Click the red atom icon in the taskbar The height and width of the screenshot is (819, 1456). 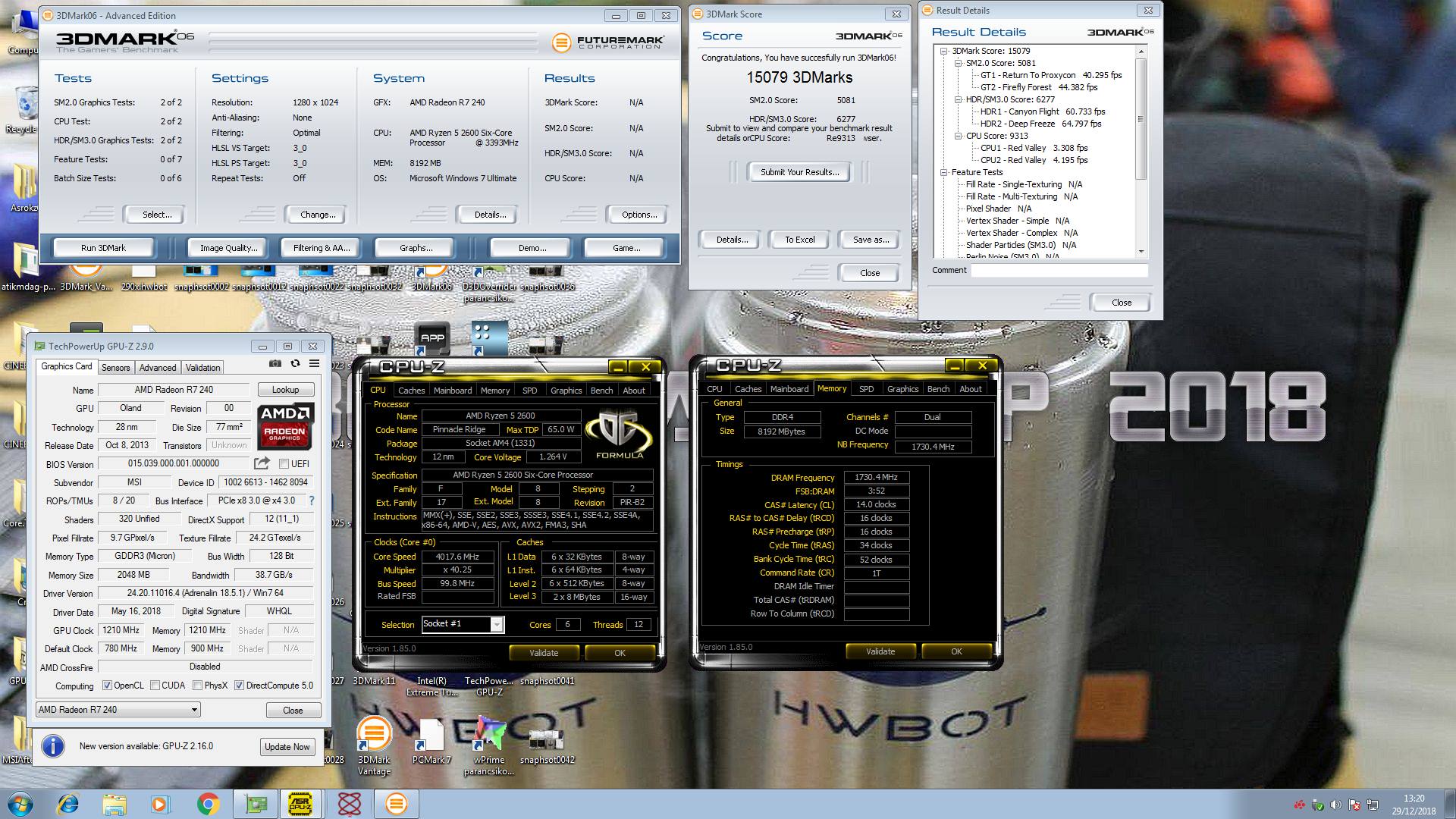tap(349, 804)
